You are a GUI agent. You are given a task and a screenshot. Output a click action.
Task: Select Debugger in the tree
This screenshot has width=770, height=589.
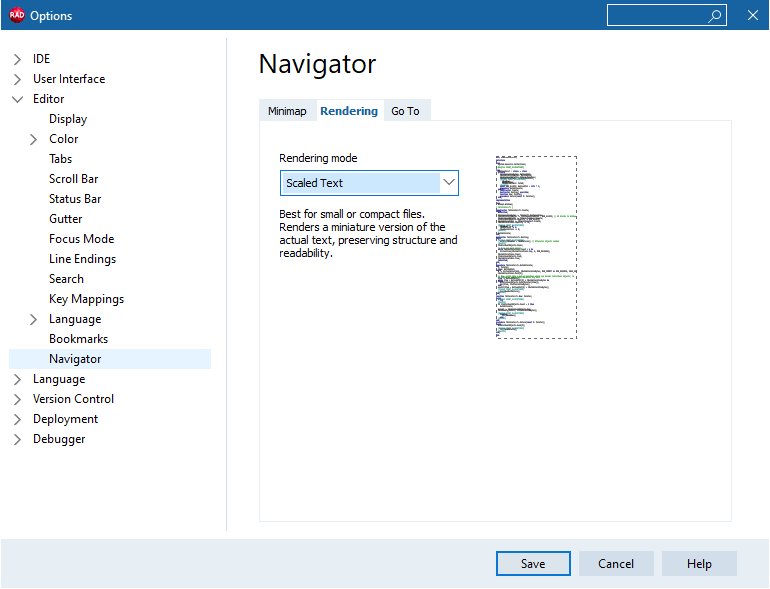(59, 439)
